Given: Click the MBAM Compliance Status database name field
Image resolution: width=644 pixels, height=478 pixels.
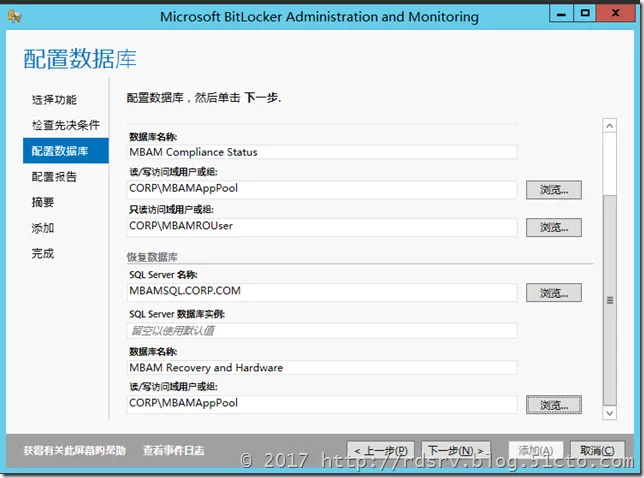Looking at the screenshot, I should pos(322,152).
